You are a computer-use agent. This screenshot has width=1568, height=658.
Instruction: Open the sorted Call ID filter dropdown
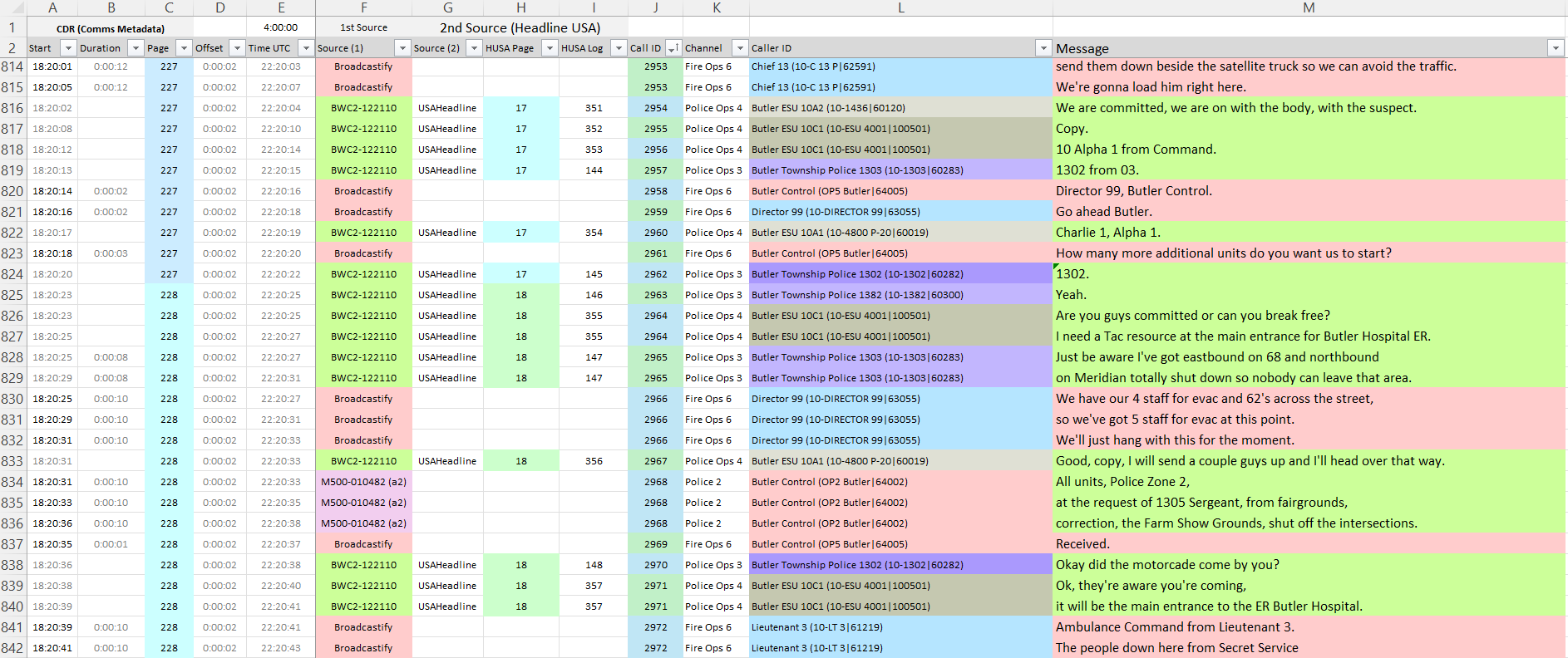(673, 48)
